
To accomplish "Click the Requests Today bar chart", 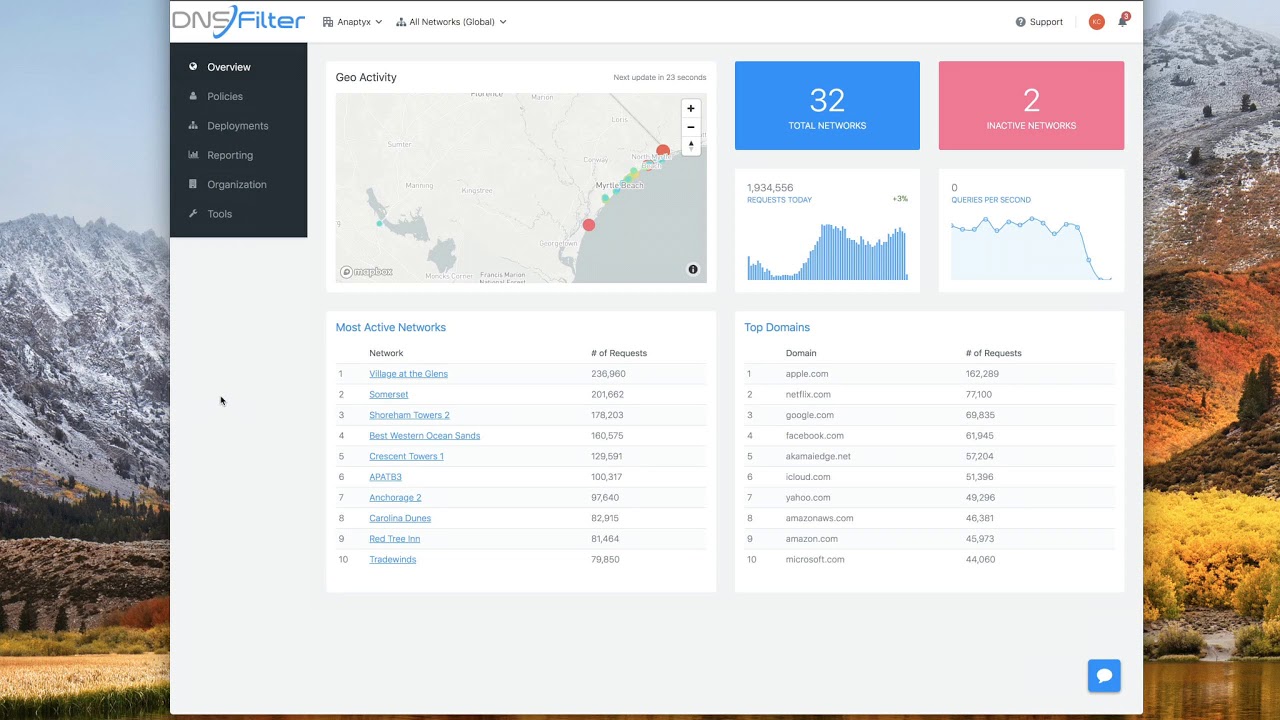I will pos(827,252).
